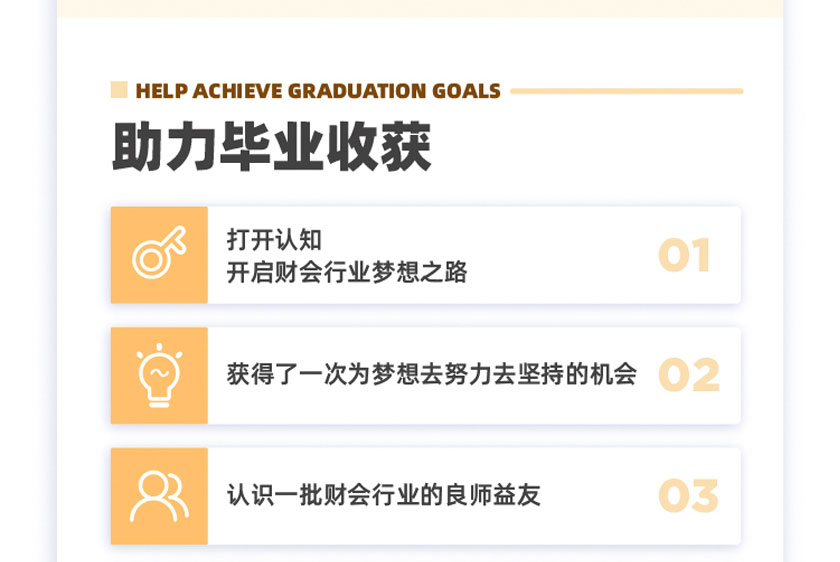Click the cream banner strip at the top
This screenshot has width=840, height=562.
[x=420, y=9]
